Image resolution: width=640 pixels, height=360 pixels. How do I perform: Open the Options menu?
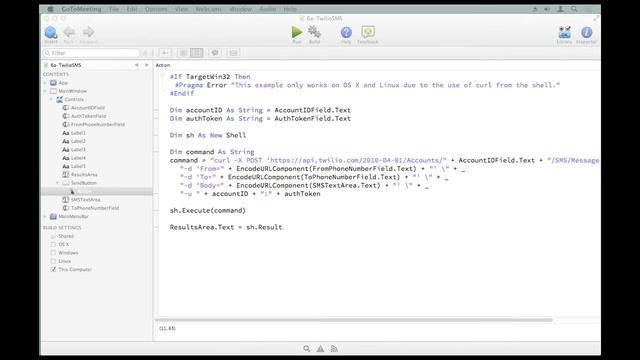click(156, 9)
